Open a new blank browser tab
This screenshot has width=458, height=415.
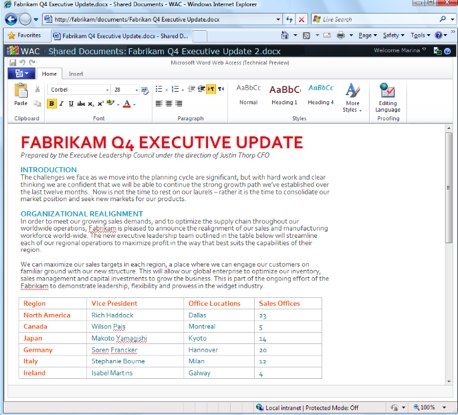click(199, 36)
